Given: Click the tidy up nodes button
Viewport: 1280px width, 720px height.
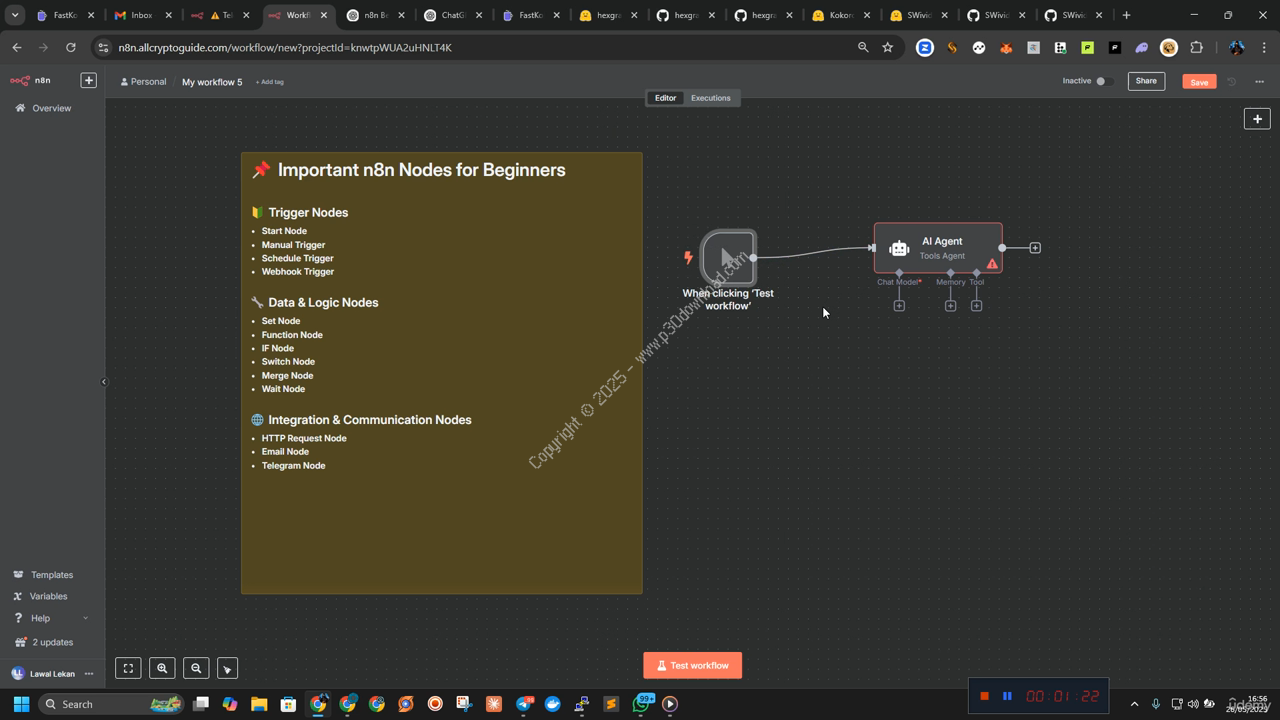Looking at the screenshot, I should [x=227, y=668].
